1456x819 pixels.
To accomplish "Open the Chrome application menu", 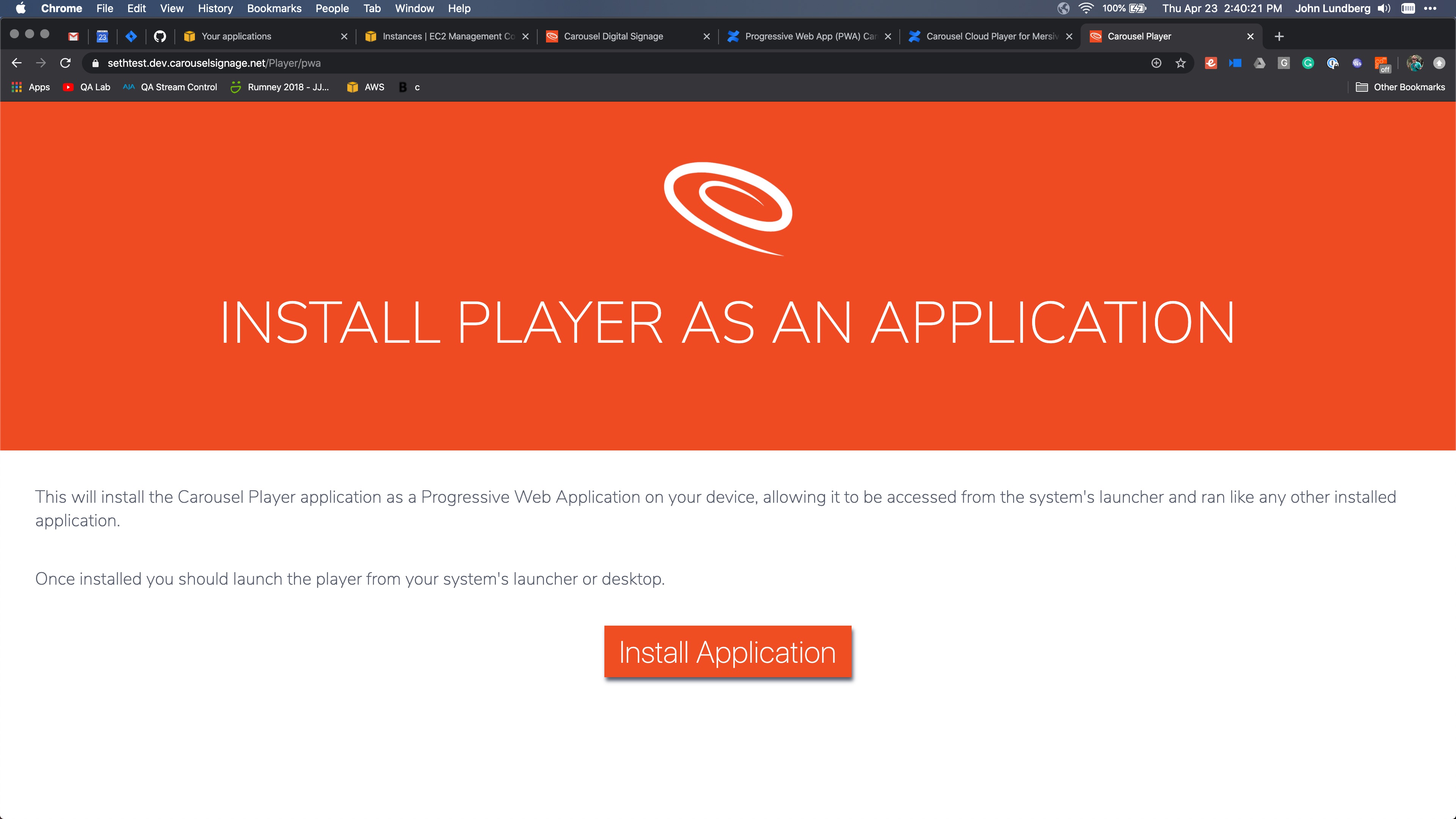I will [61, 8].
